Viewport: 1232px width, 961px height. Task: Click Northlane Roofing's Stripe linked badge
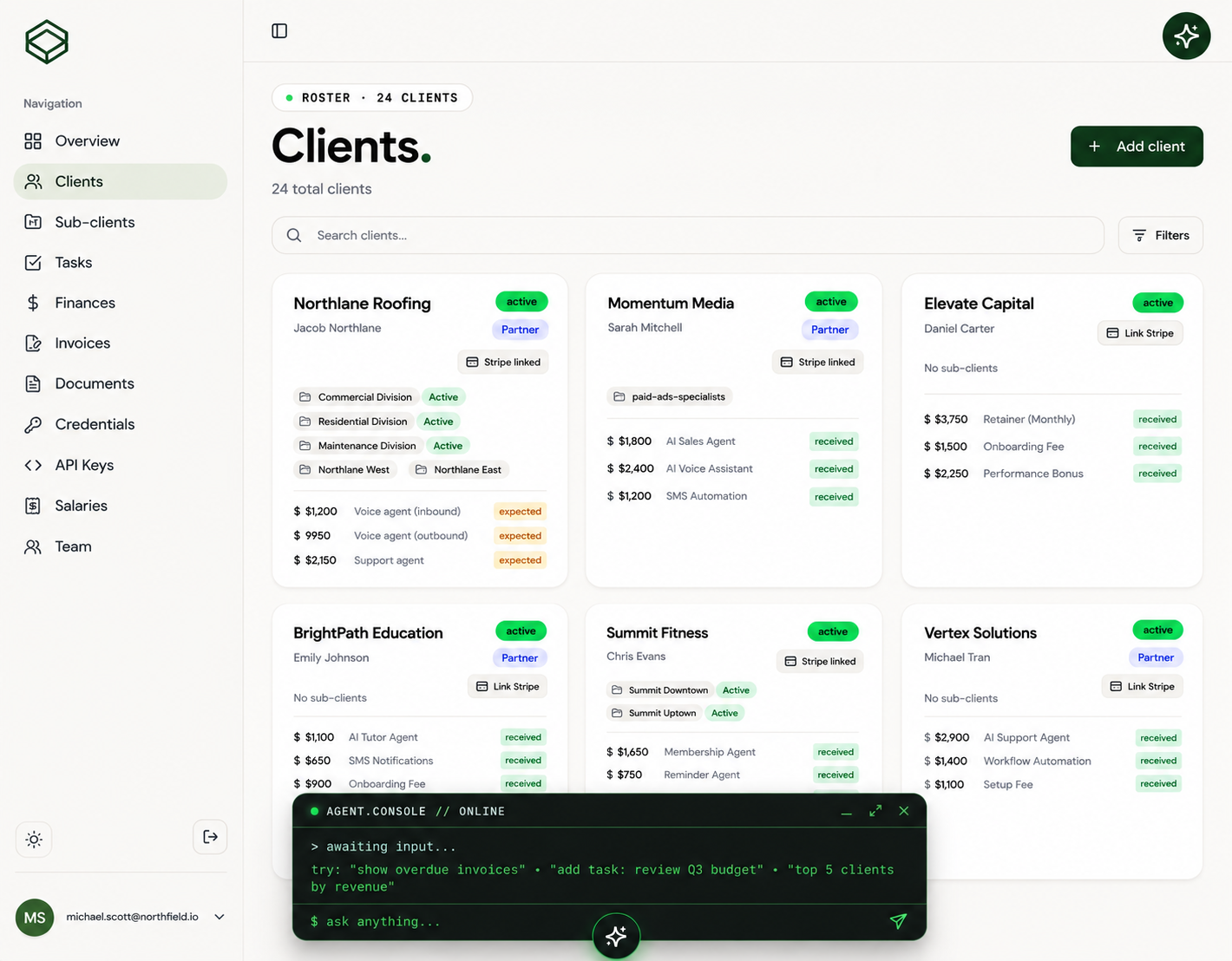503,363
